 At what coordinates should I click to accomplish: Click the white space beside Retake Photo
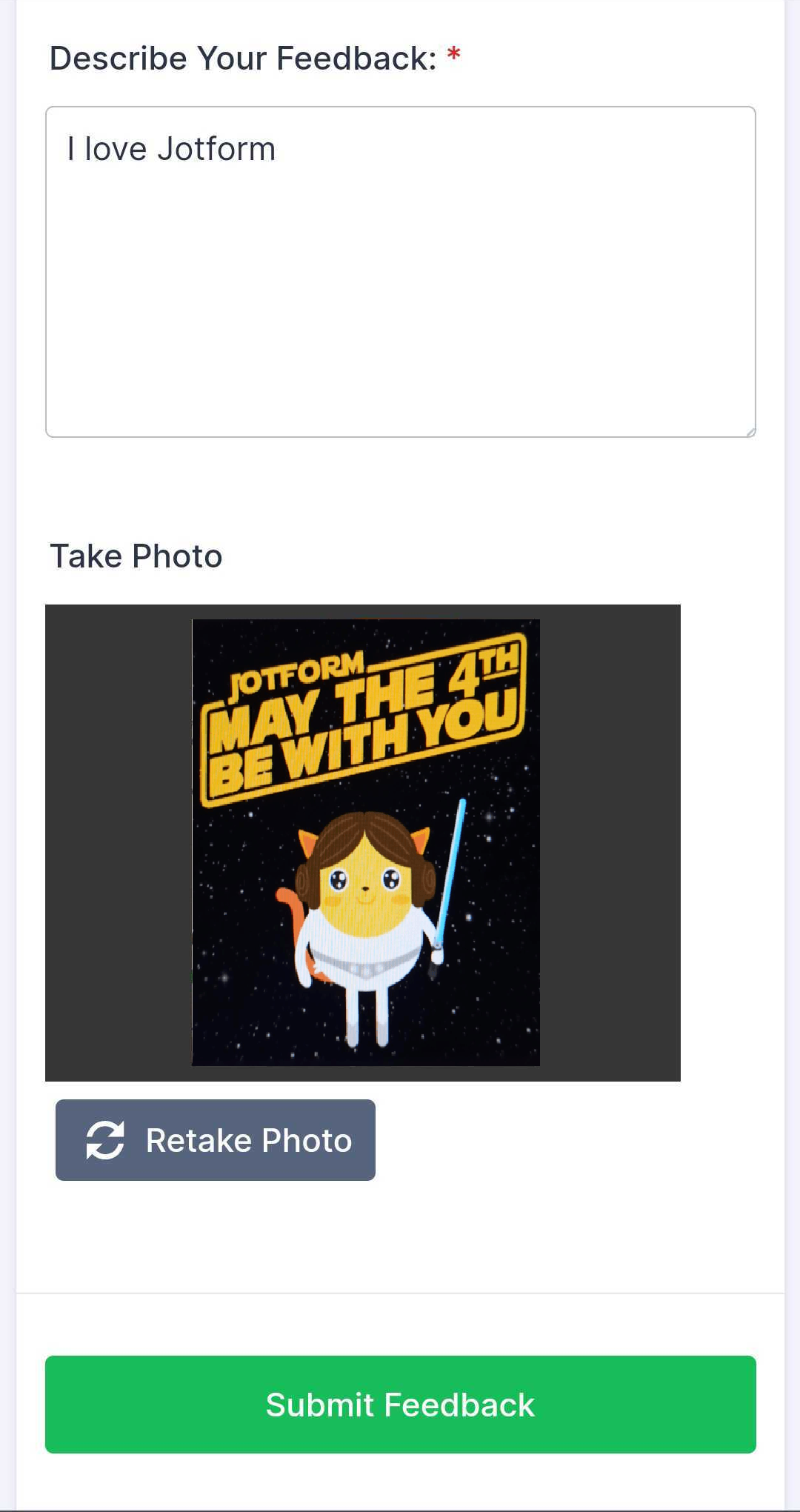[x=563, y=1140]
